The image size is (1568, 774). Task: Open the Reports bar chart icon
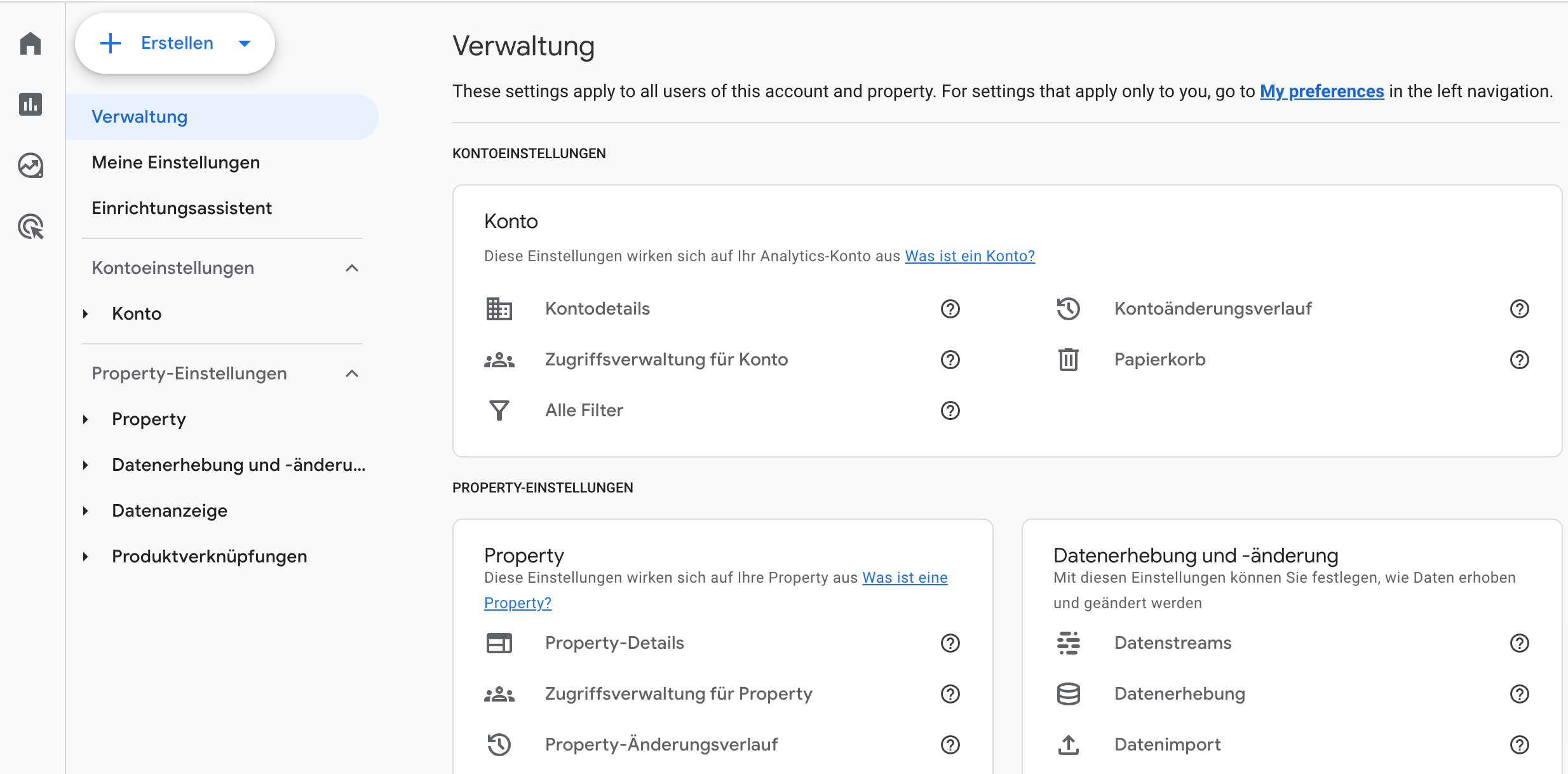tap(30, 104)
